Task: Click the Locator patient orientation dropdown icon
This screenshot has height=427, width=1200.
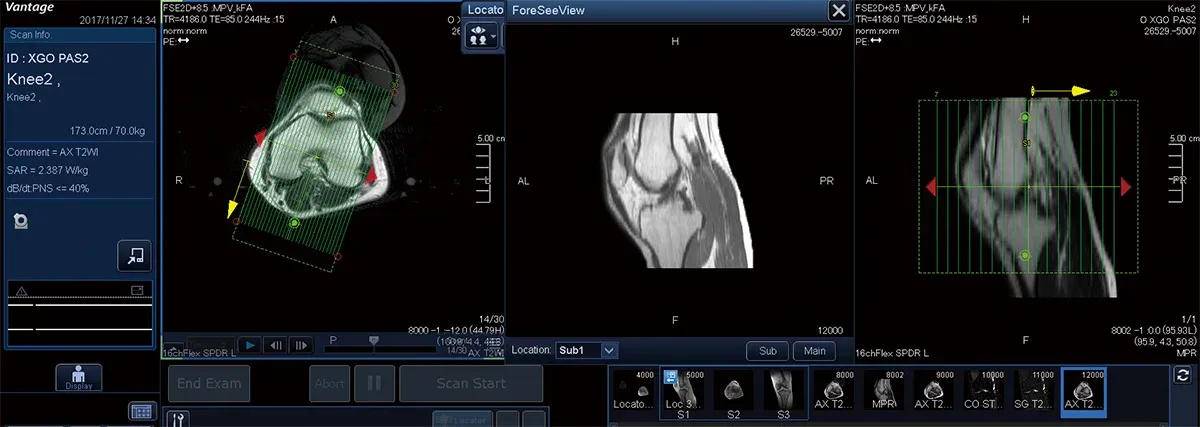Action: point(483,35)
